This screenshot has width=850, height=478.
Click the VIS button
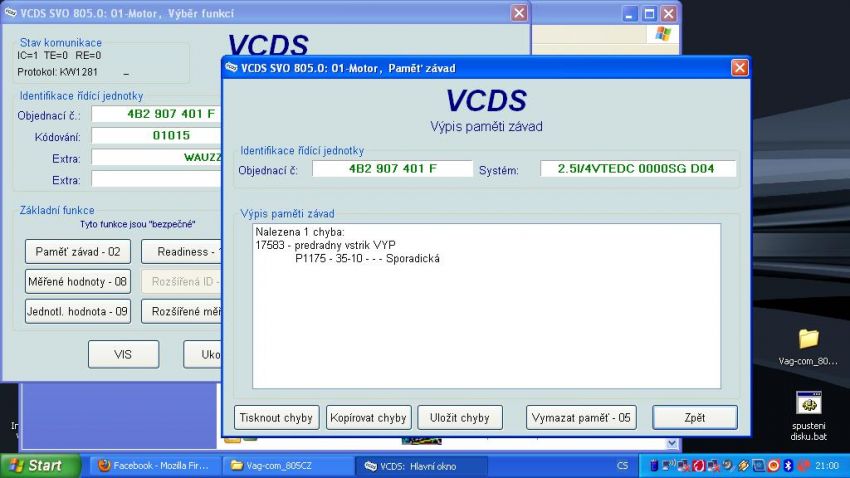point(123,354)
